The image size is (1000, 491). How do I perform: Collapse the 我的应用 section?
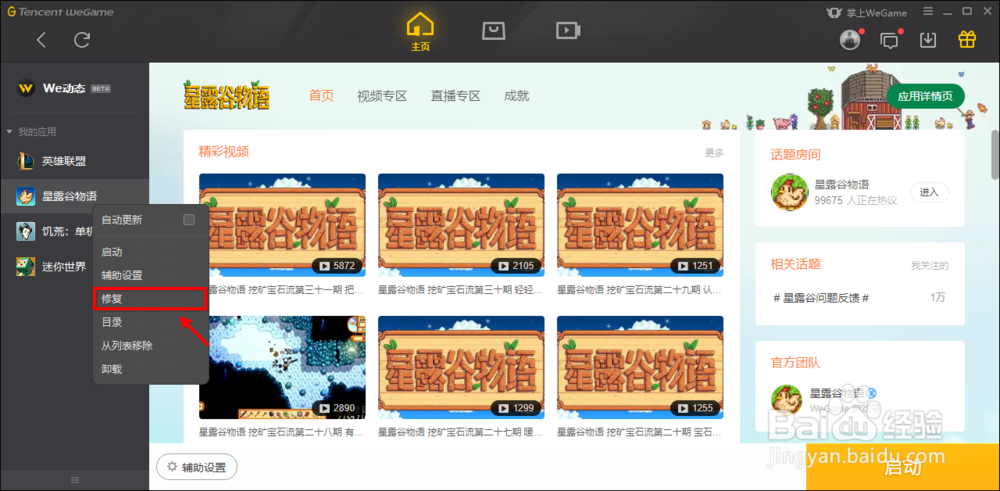31,131
